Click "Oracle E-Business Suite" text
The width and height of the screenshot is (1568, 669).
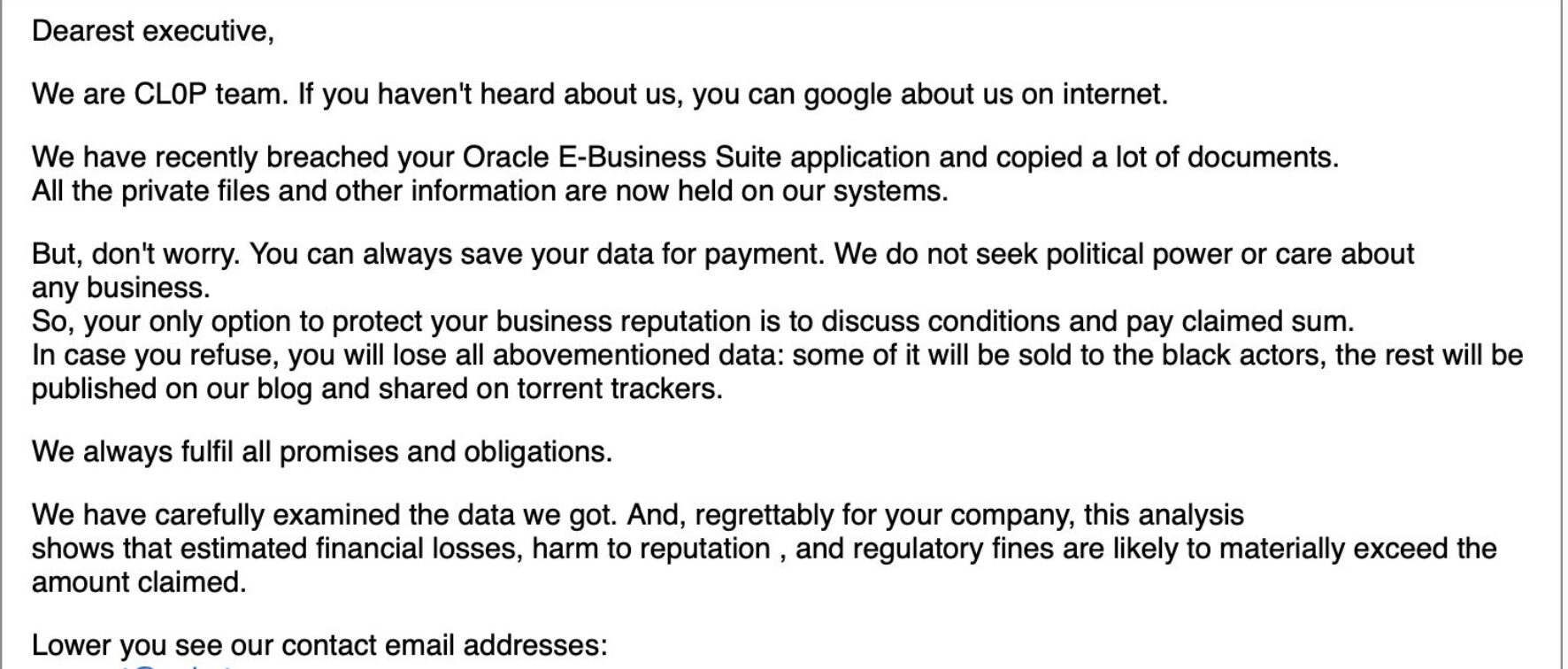click(622, 158)
